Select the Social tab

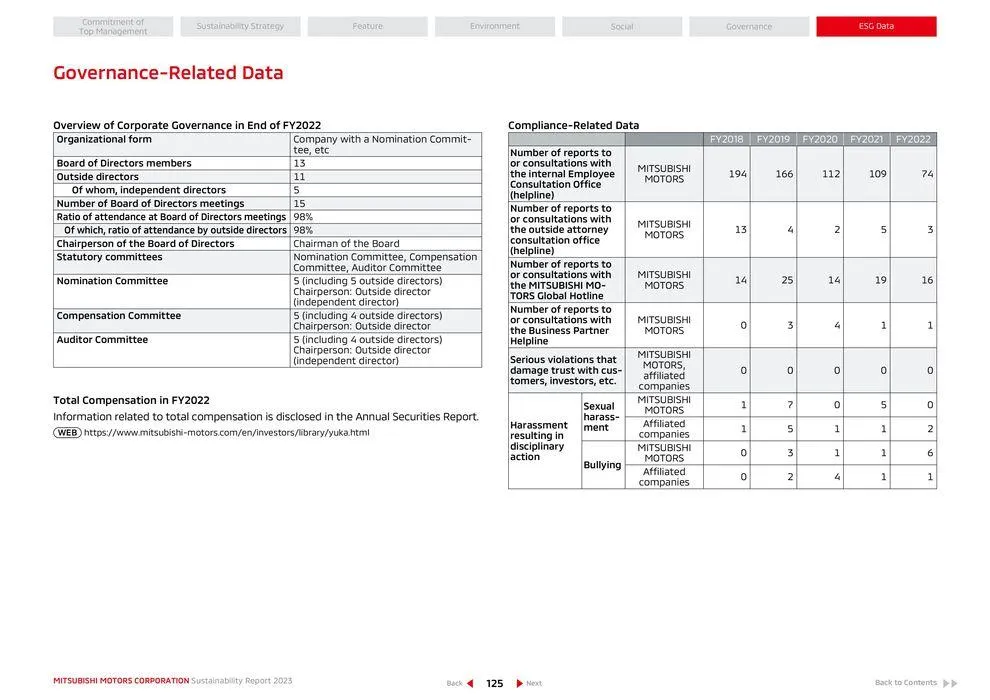(x=622, y=25)
